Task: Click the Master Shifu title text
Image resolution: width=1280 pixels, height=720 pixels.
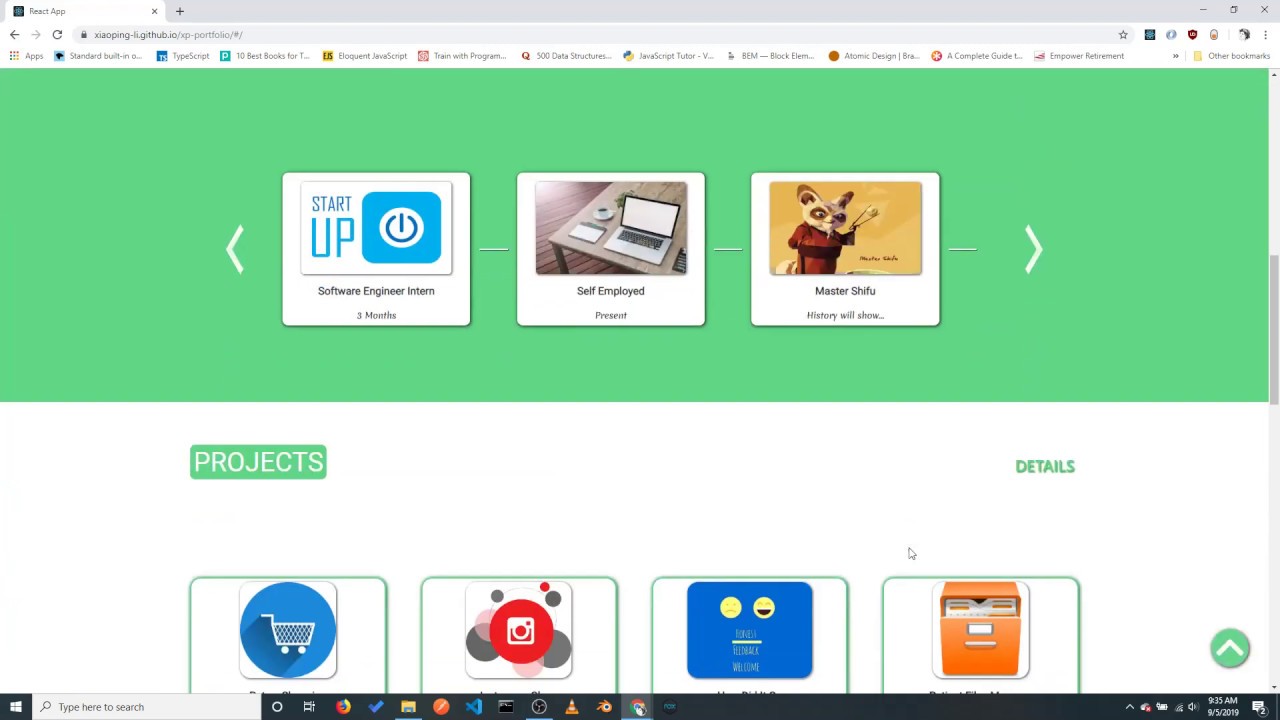Action: pos(845,291)
